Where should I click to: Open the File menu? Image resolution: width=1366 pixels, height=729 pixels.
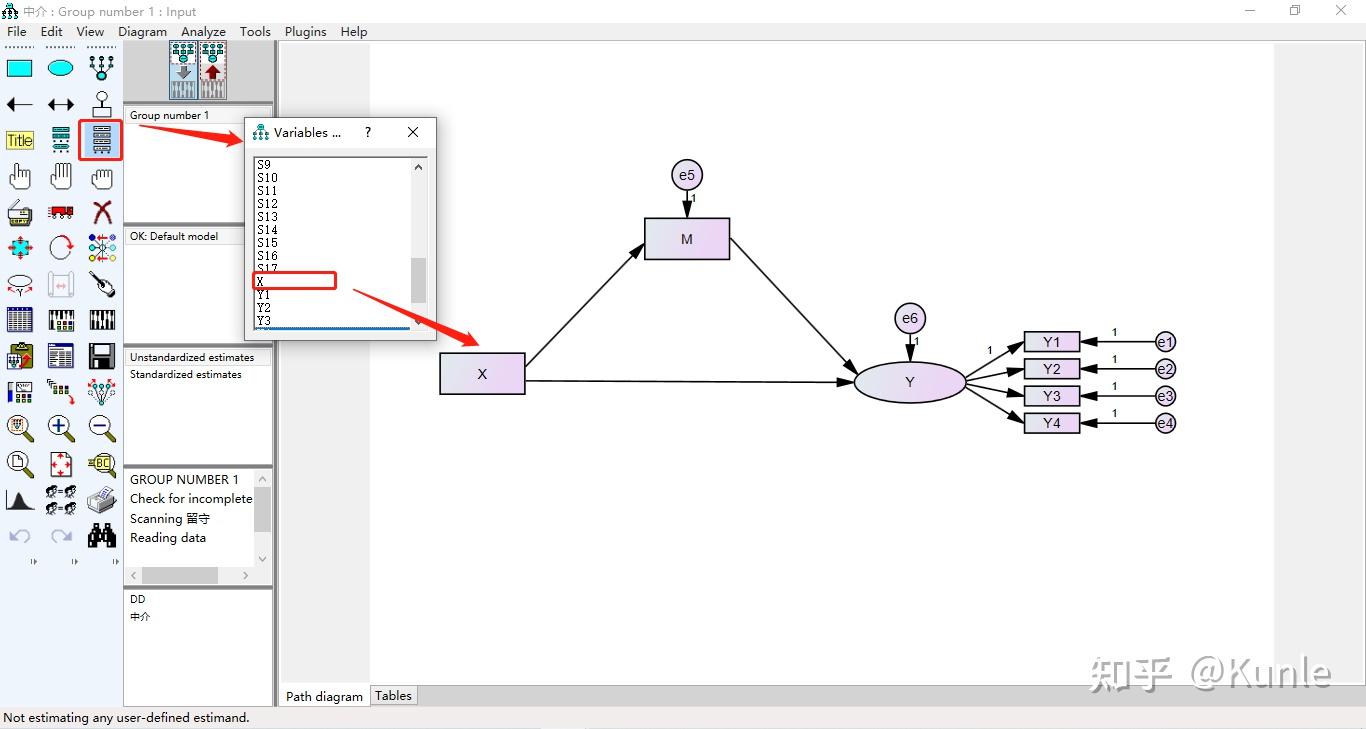[17, 31]
